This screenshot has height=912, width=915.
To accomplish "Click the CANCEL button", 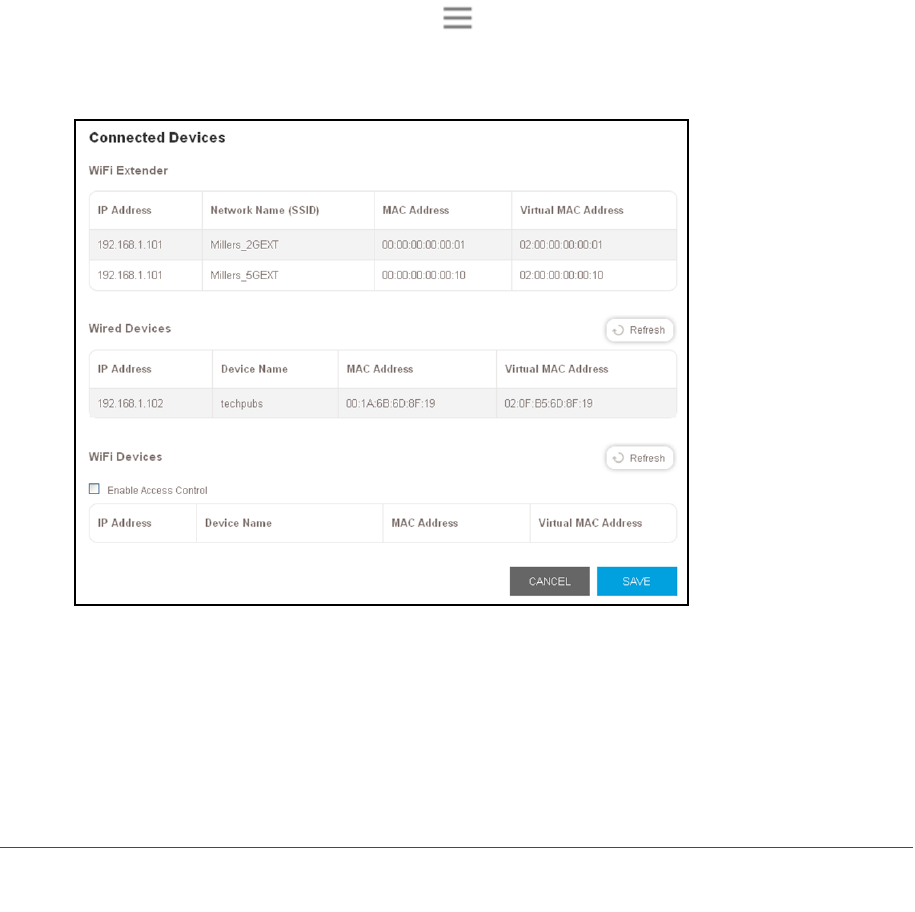I will point(550,581).
